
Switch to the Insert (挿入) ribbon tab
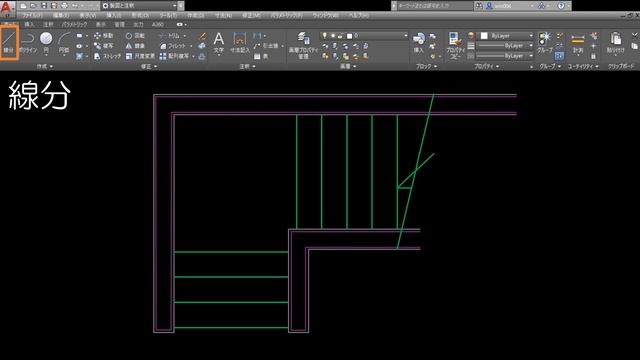click(29, 24)
